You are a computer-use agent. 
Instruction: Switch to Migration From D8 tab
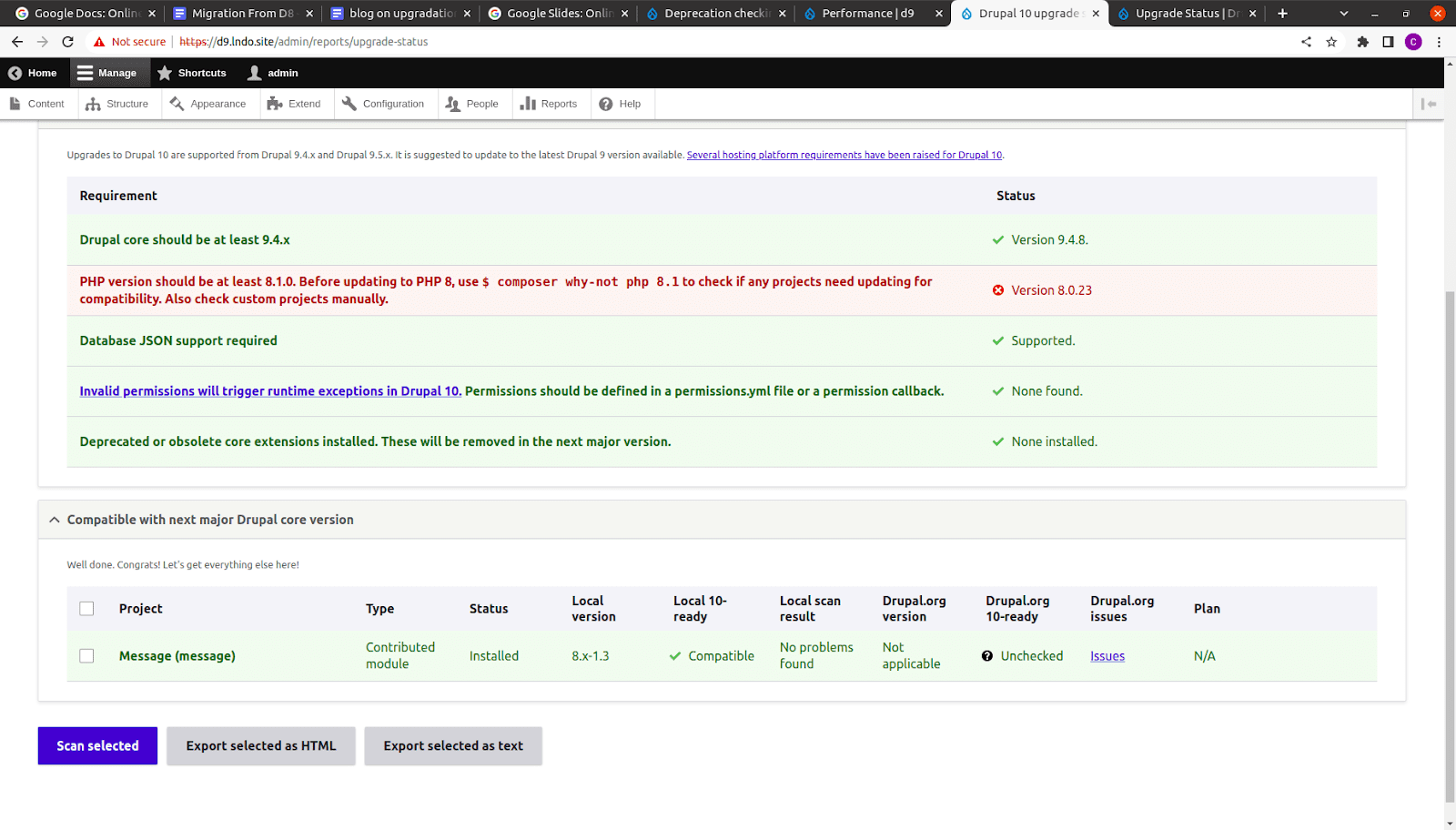(242, 14)
